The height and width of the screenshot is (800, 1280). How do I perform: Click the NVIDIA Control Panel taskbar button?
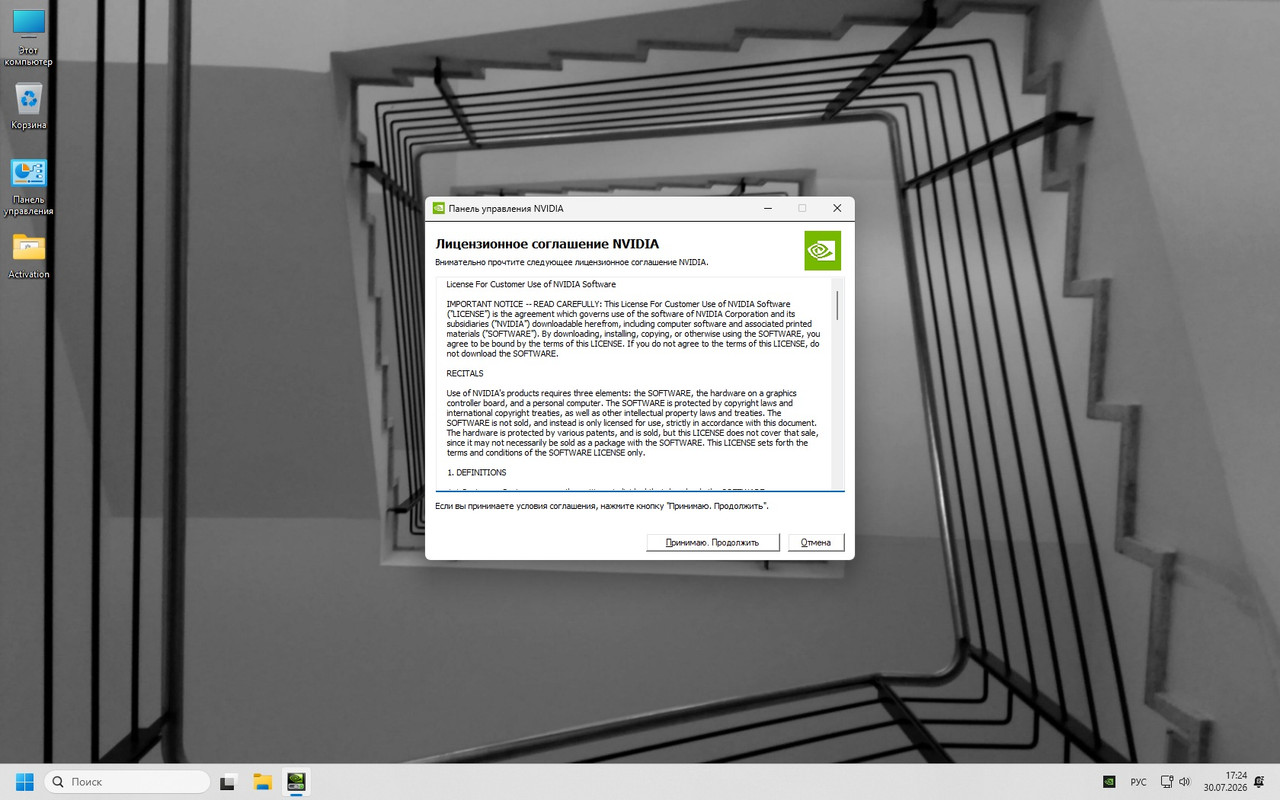coord(296,781)
